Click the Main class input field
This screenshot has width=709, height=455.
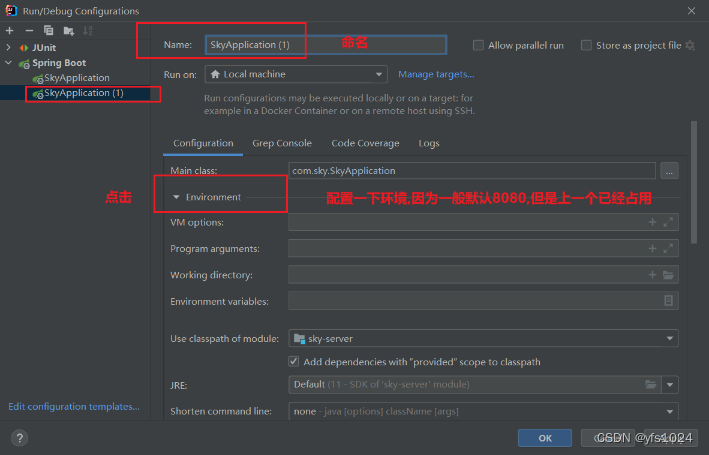pos(472,171)
